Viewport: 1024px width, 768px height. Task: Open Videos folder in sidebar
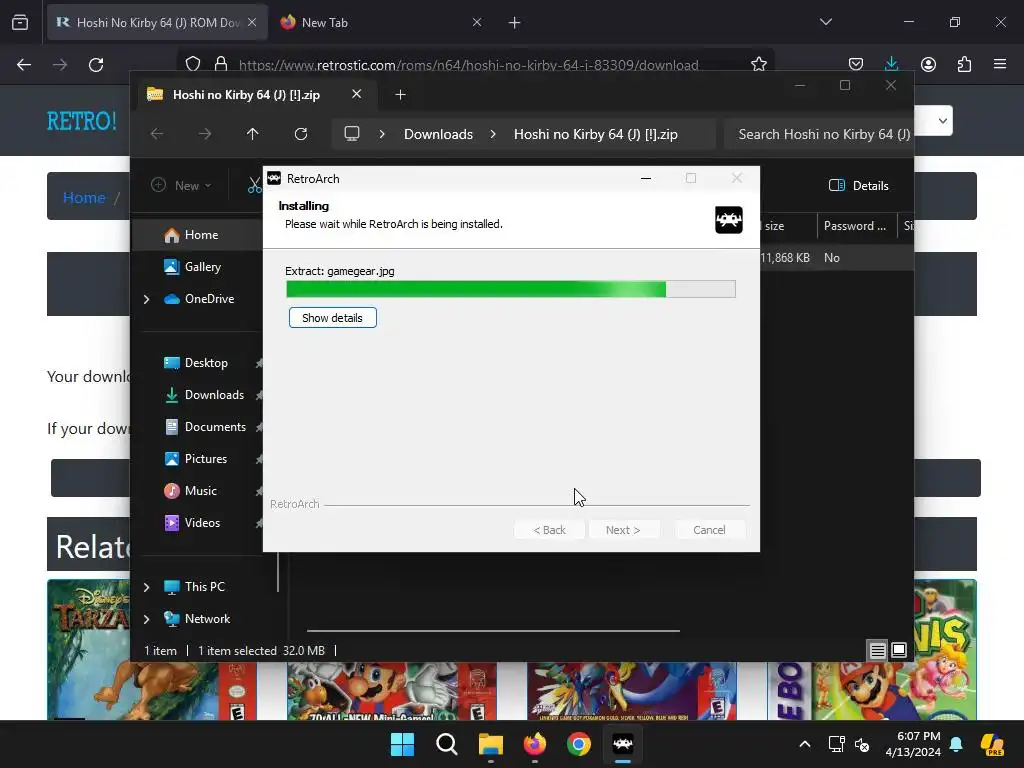click(x=202, y=523)
